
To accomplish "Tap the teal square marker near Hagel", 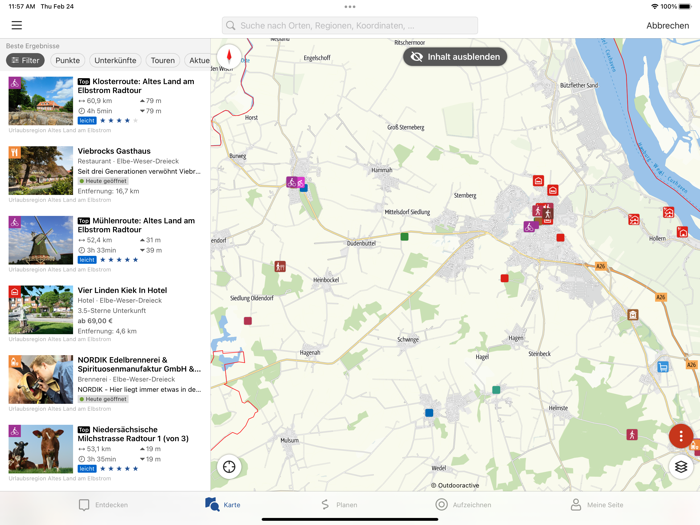I will coord(496,390).
